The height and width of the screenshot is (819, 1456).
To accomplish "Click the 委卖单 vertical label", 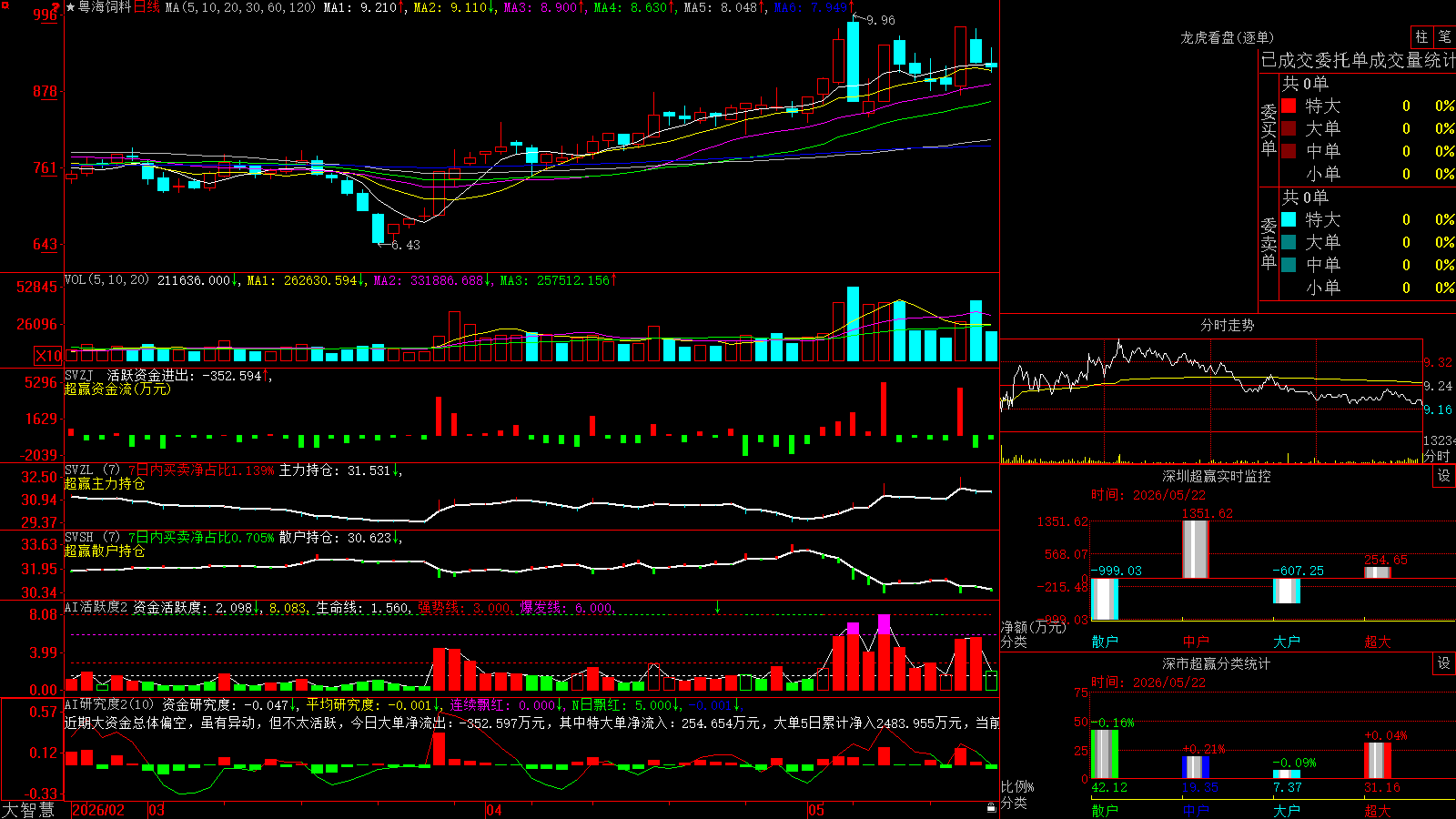I will pyautogui.click(x=1269, y=244).
